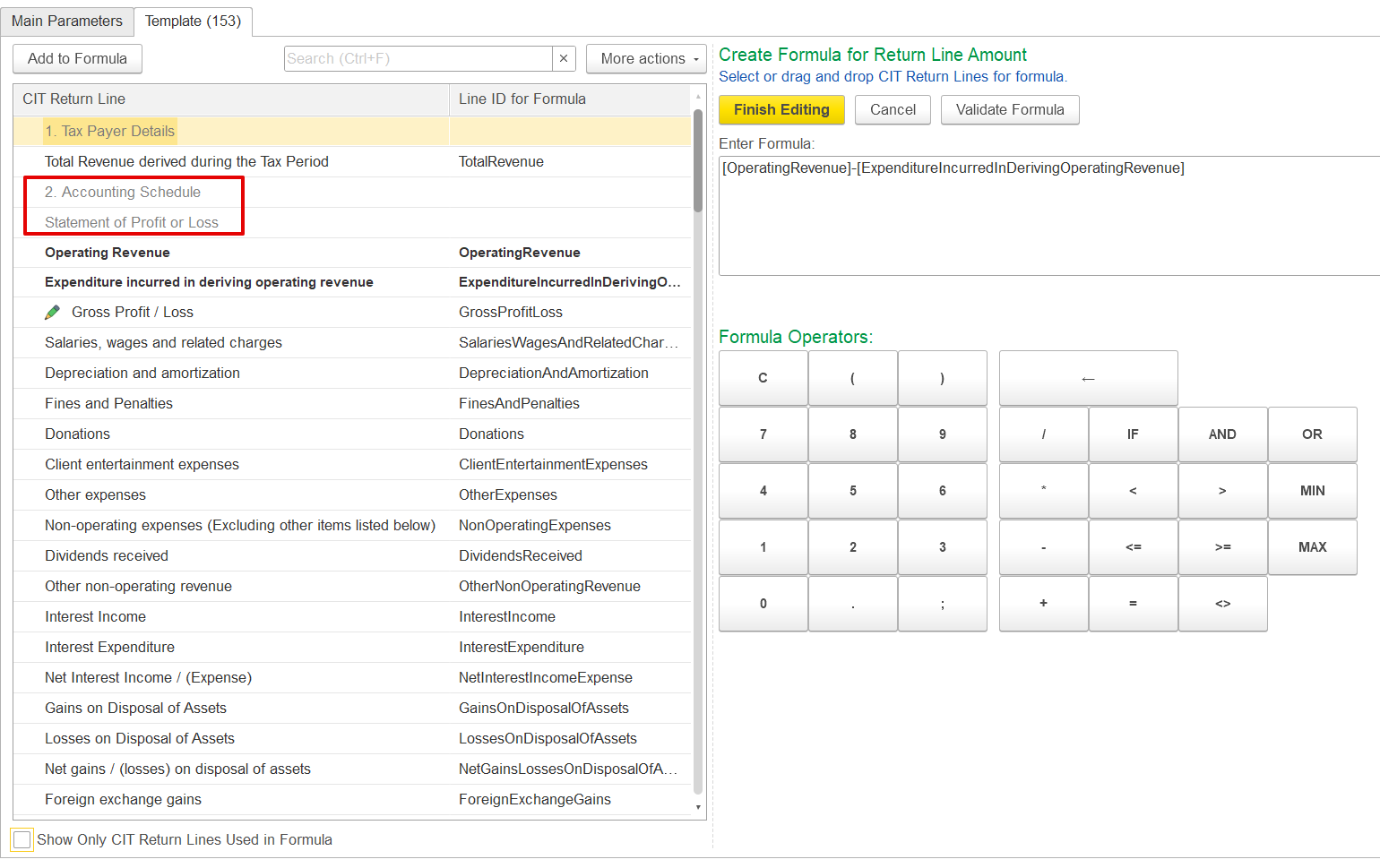Click the digit 0 button

pos(763,604)
